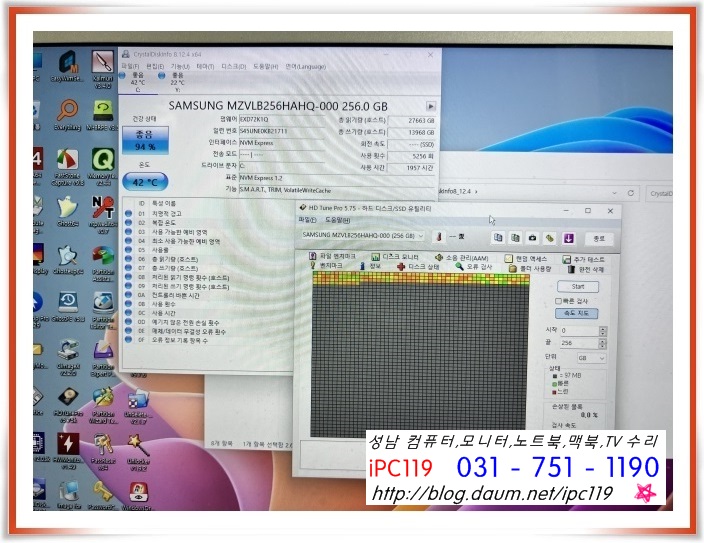Open CrystalDiskInfo 디스크(D) menu
This screenshot has height=543, width=704.
click(x=233, y=66)
